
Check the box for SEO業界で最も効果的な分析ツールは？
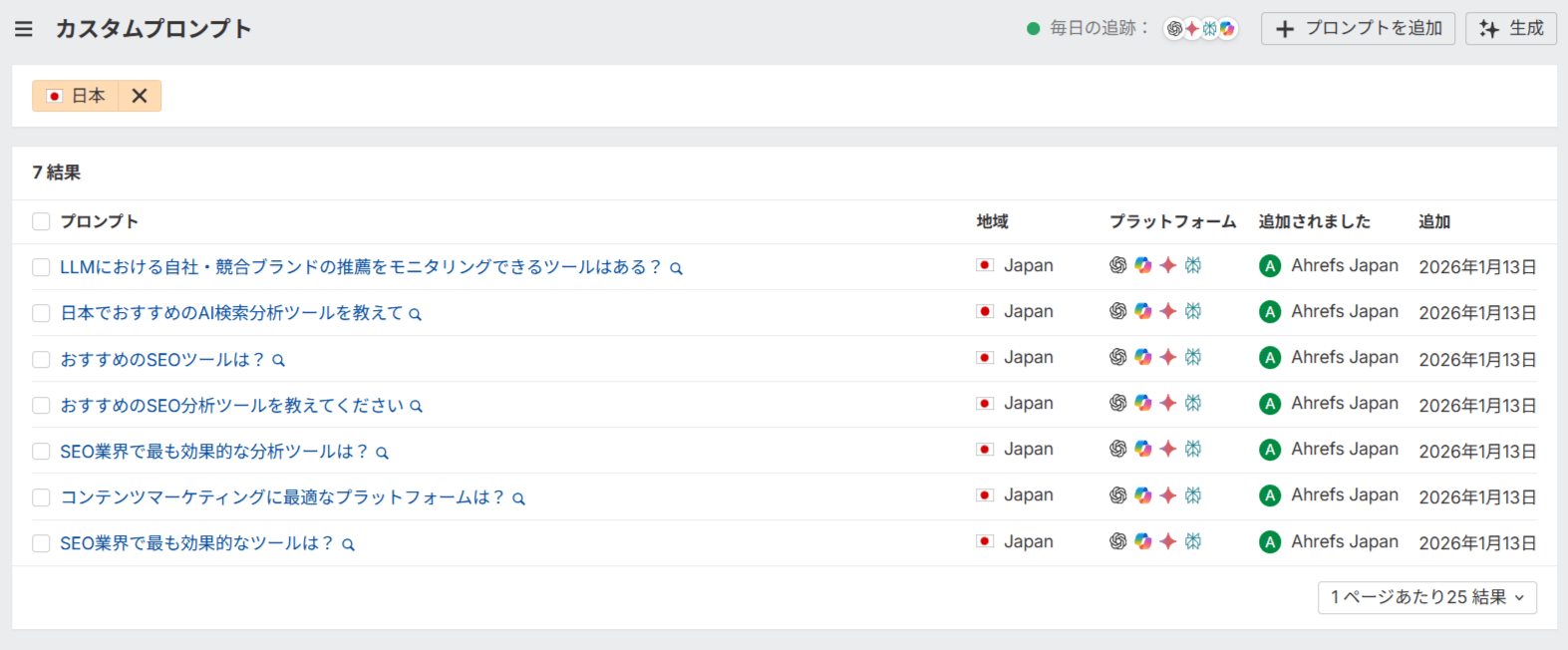click(41, 452)
